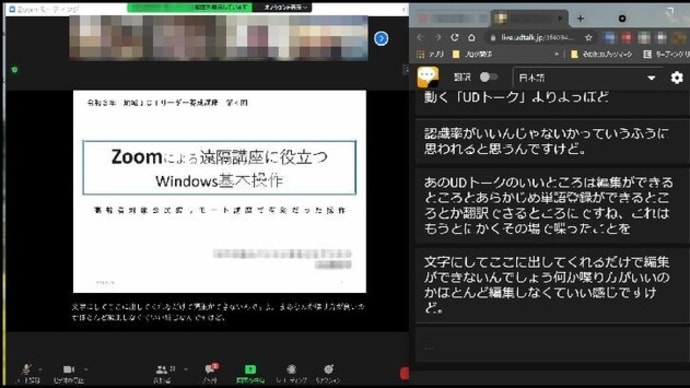Click the Zoom closed caption subtitle text
This screenshot has height=388, width=690.
coord(218,312)
